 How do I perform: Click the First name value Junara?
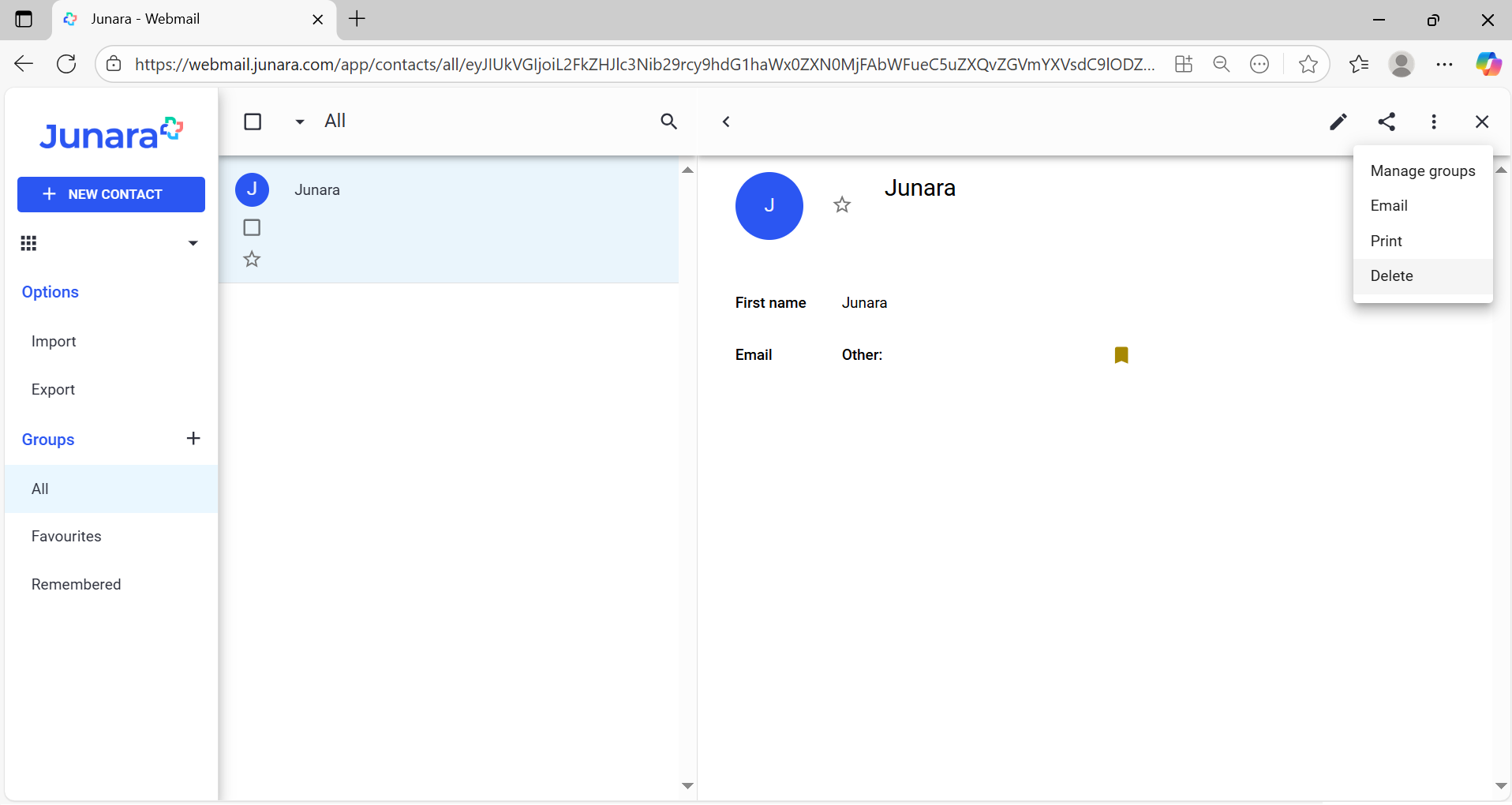[864, 303]
